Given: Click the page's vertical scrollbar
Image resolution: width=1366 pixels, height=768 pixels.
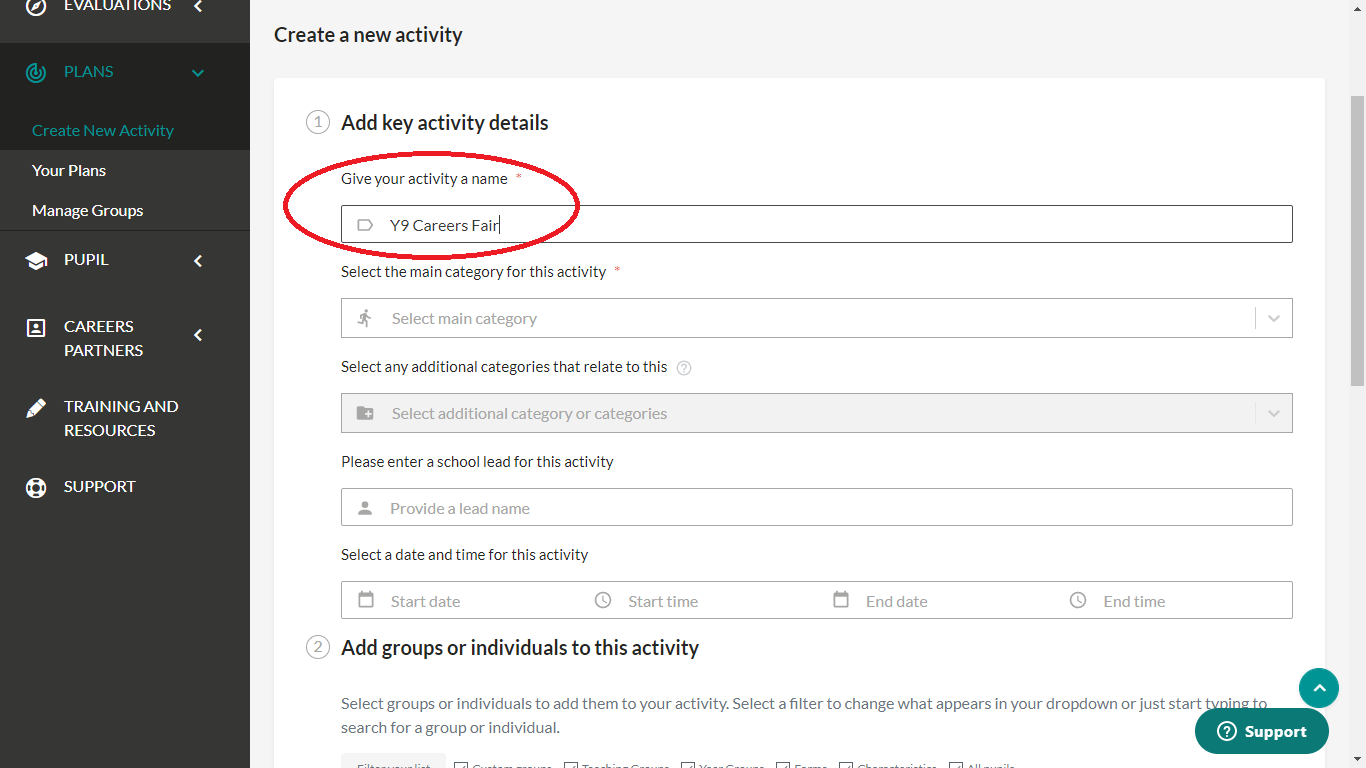Looking at the screenshot, I should click(1357, 240).
